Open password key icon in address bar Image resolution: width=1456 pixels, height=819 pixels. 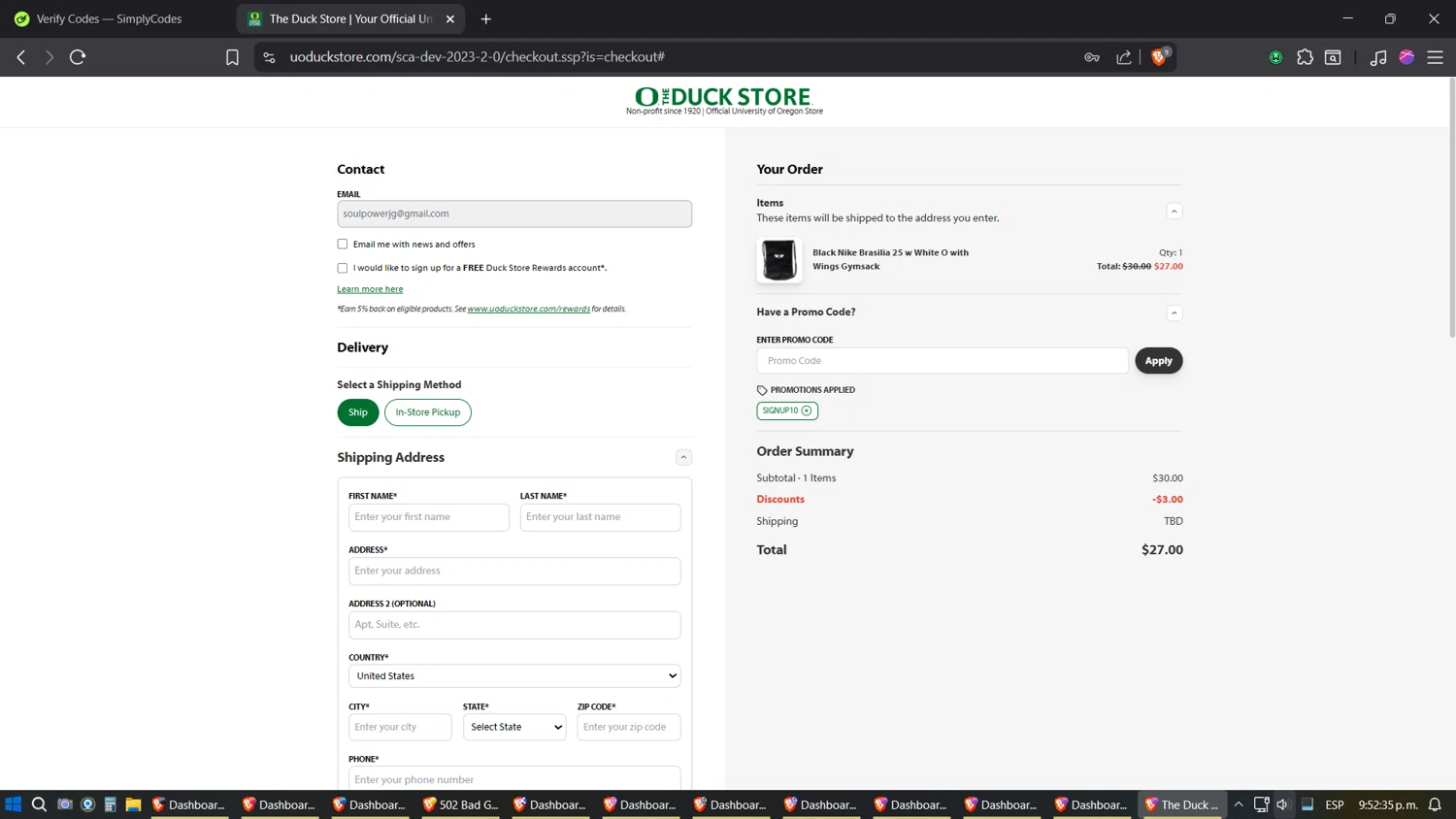click(1092, 57)
